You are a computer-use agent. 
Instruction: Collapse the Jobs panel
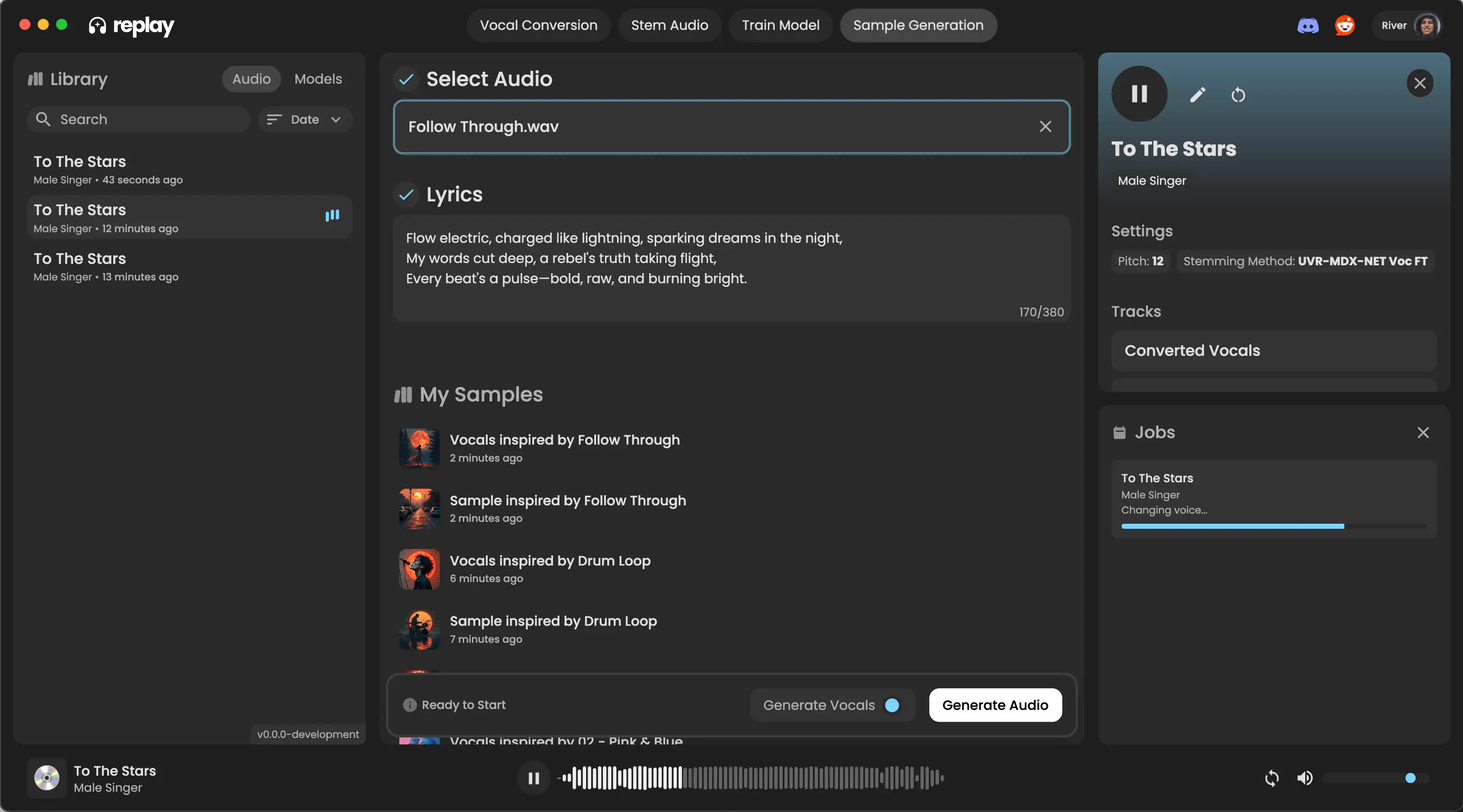coord(1423,432)
